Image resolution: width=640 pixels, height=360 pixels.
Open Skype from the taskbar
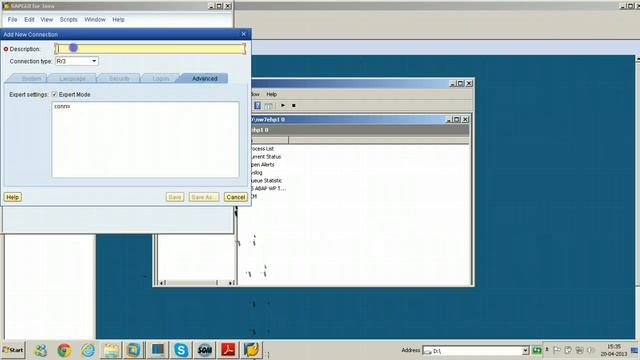181,350
